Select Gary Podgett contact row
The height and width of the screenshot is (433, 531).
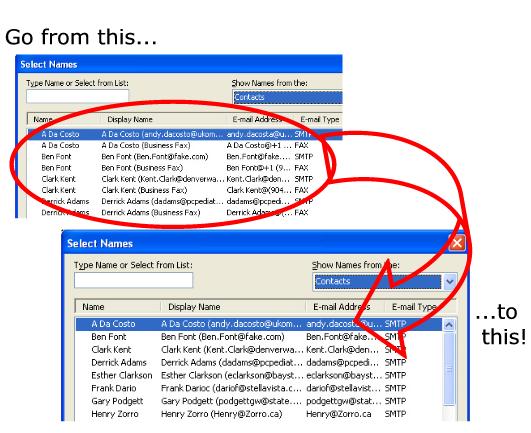pos(259,401)
